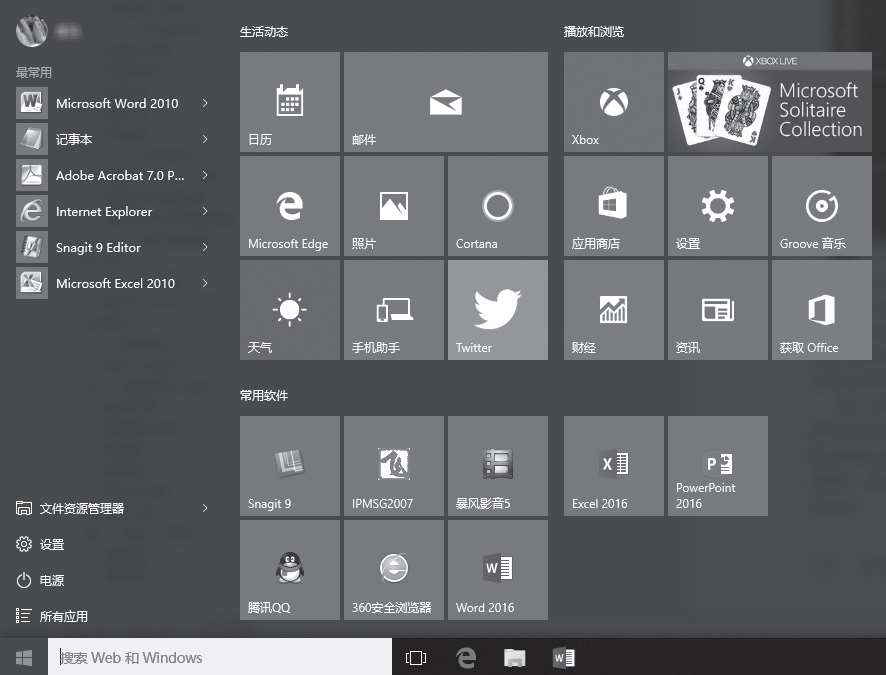Image resolution: width=886 pixels, height=675 pixels.
Task: Click the Search Web and Windows box
Action: [x=220, y=657]
